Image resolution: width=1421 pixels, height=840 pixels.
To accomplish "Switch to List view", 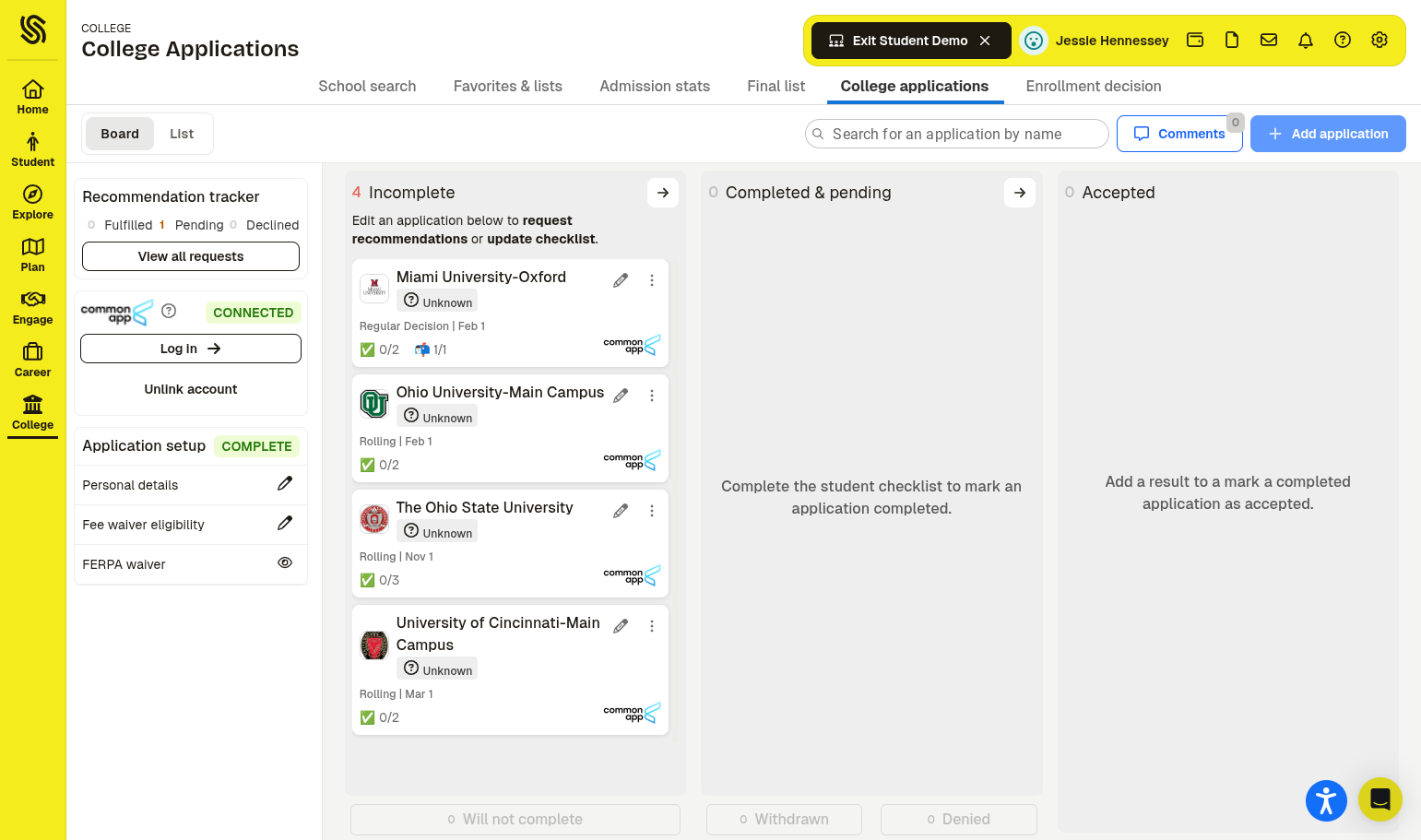I will [182, 134].
